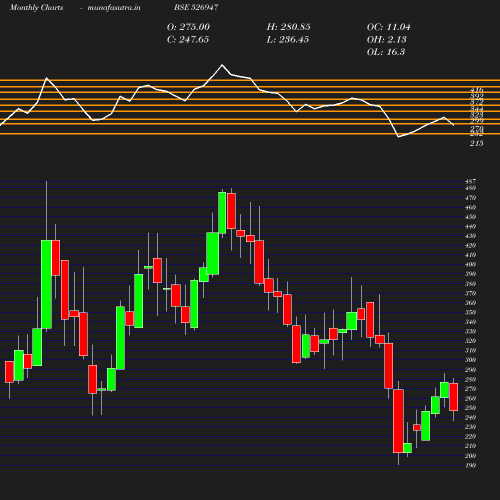Click the open value O: 275.00
This screenshot has width=500, height=500.
point(188,27)
